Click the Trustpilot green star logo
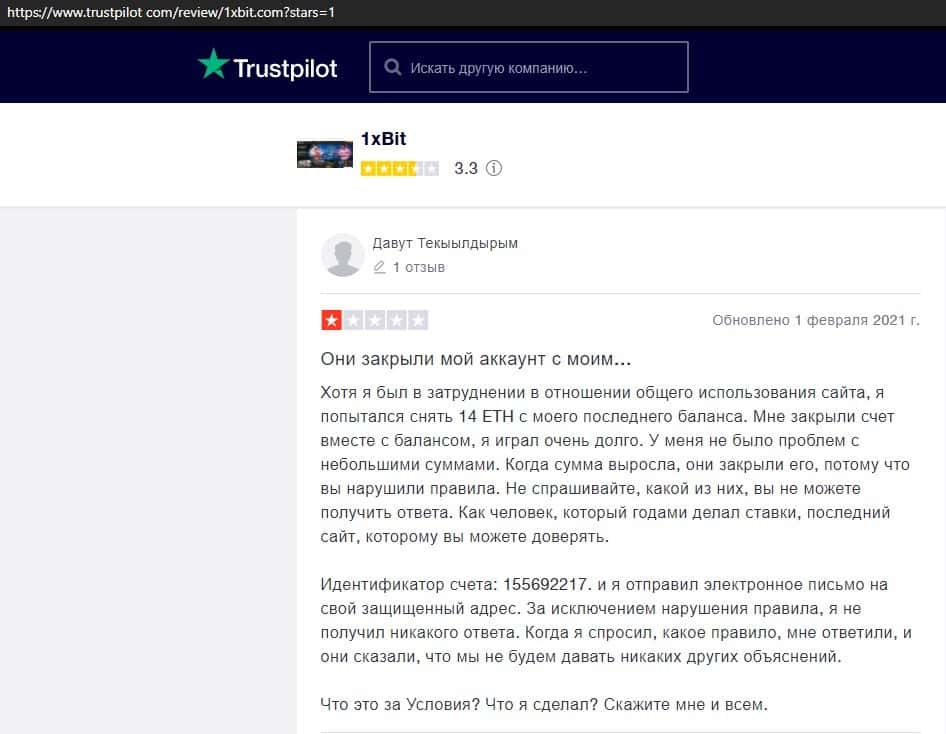Image resolution: width=946 pixels, height=734 pixels. [x=214, y=64]
